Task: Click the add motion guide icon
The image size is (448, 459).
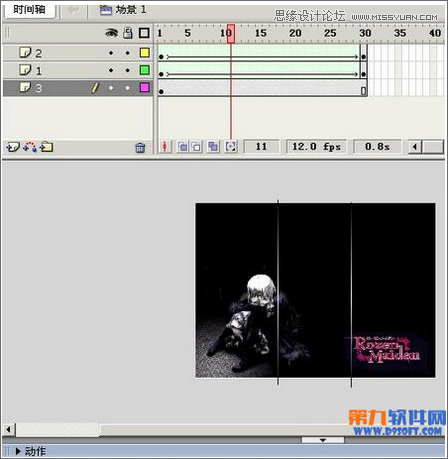Action: pos(30,147)
